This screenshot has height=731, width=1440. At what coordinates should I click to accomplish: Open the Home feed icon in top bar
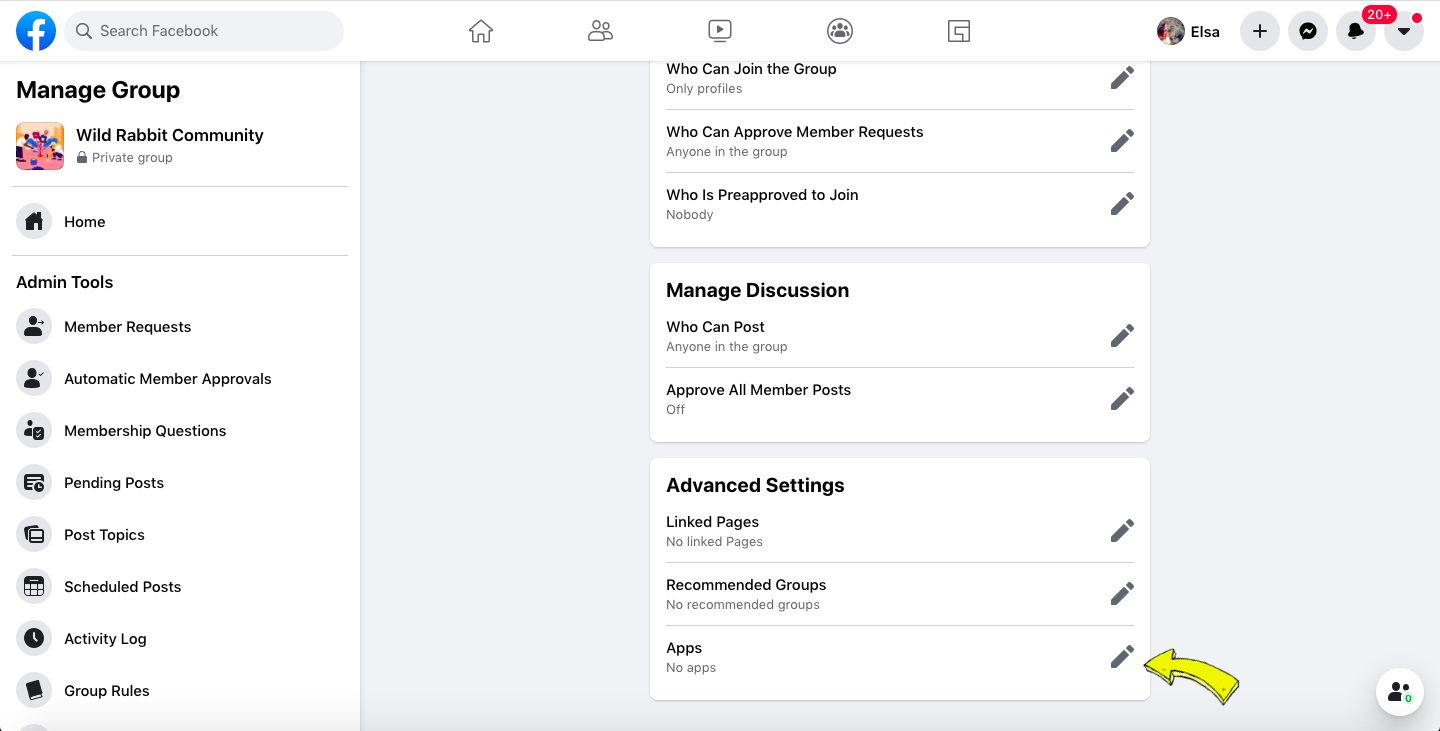click(x=481, y=31)
